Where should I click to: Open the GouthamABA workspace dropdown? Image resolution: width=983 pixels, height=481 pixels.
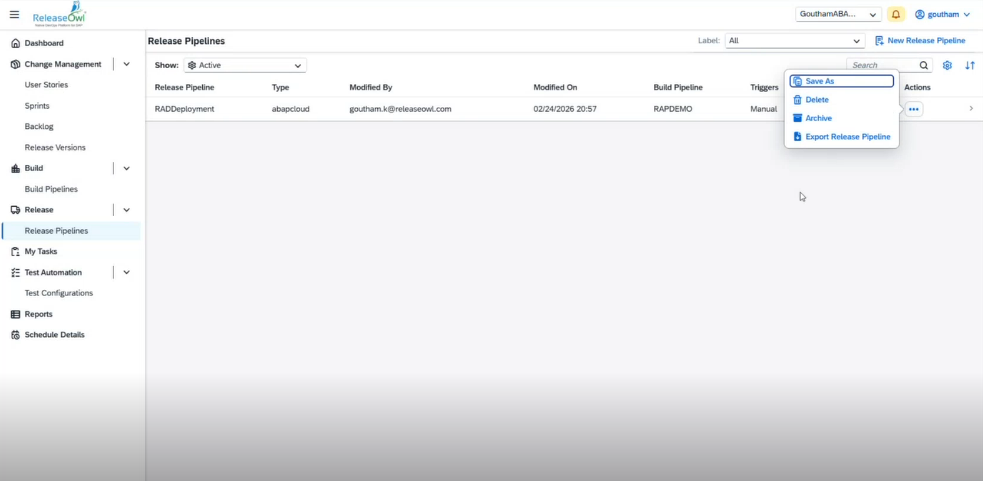click(838, 14)
